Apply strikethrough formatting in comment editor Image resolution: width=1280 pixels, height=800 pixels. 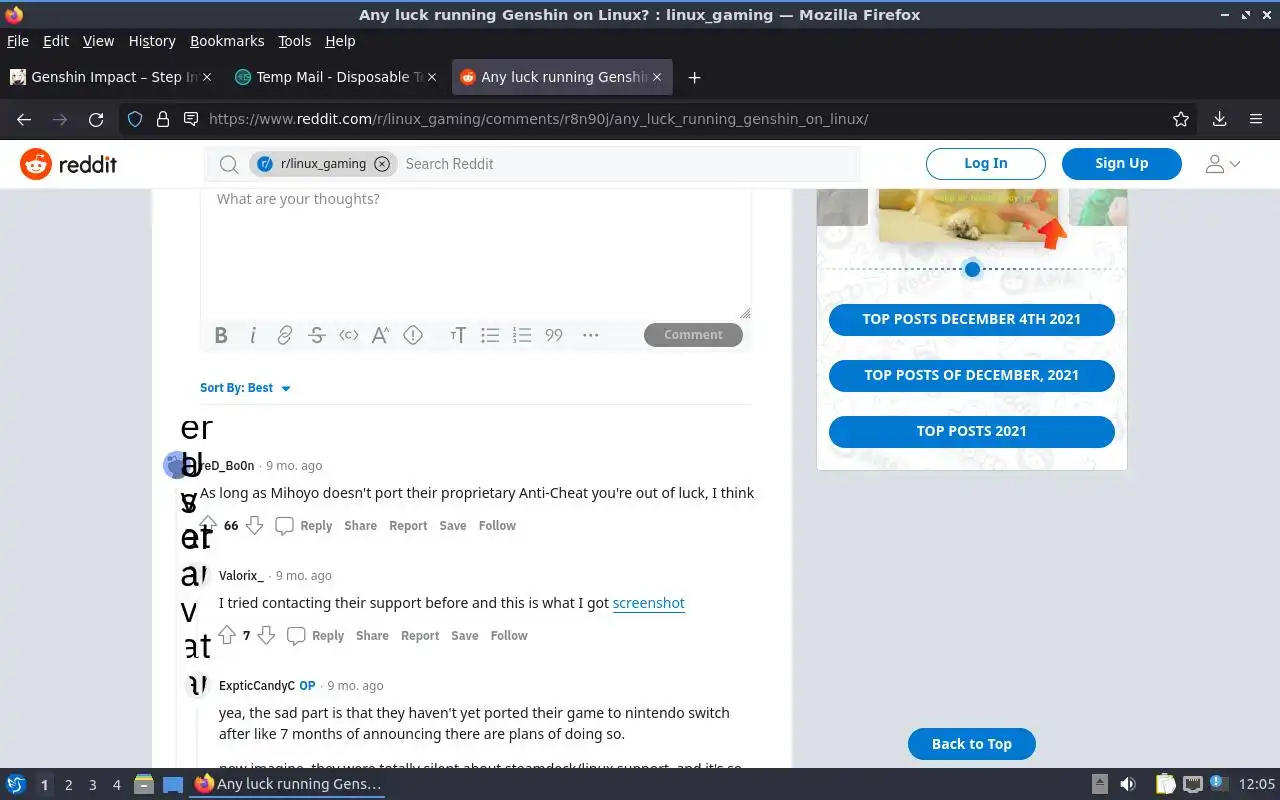tap(317, 335)
